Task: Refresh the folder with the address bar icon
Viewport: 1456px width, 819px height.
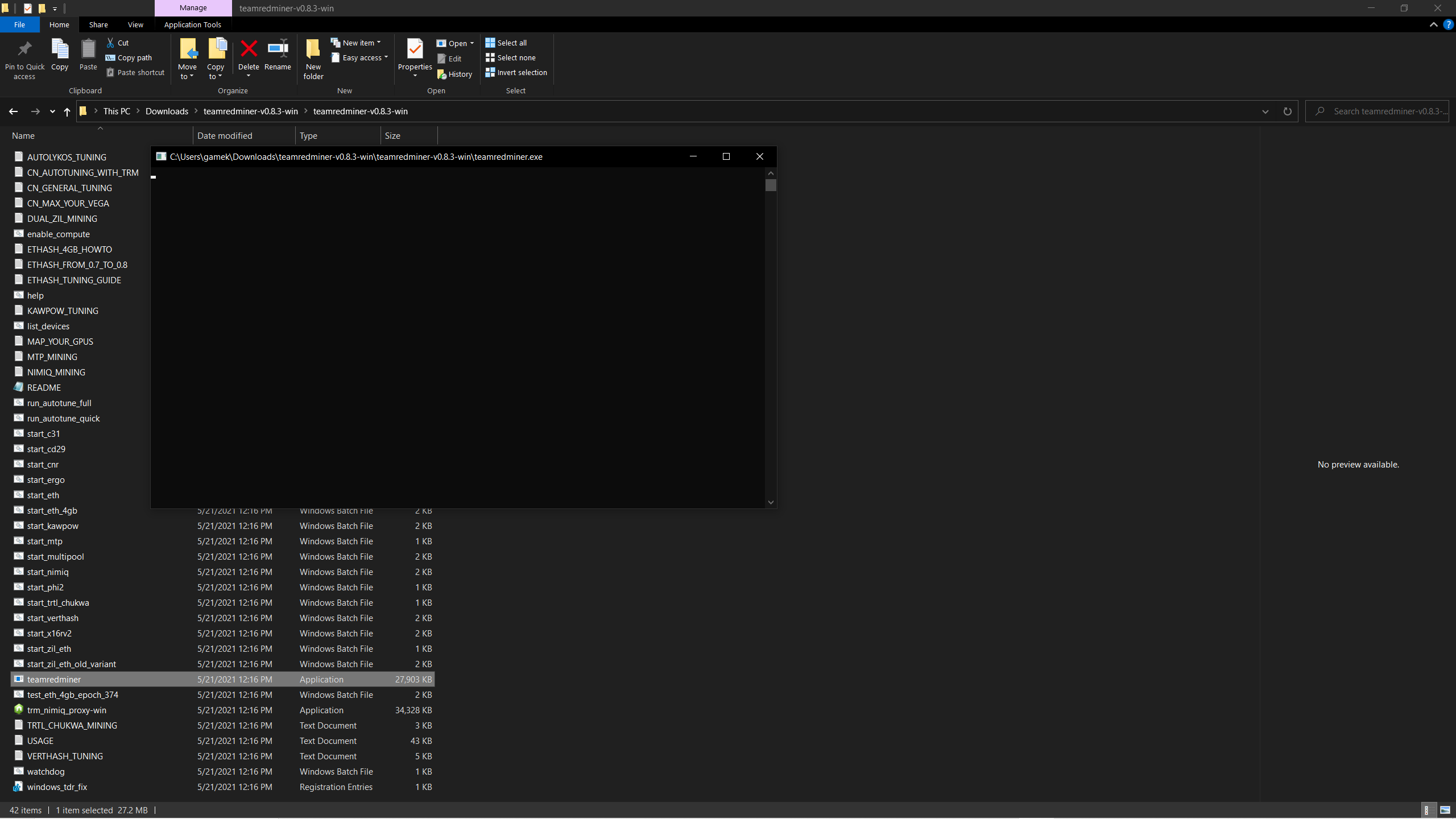Action: click(x=1287, y=111)
